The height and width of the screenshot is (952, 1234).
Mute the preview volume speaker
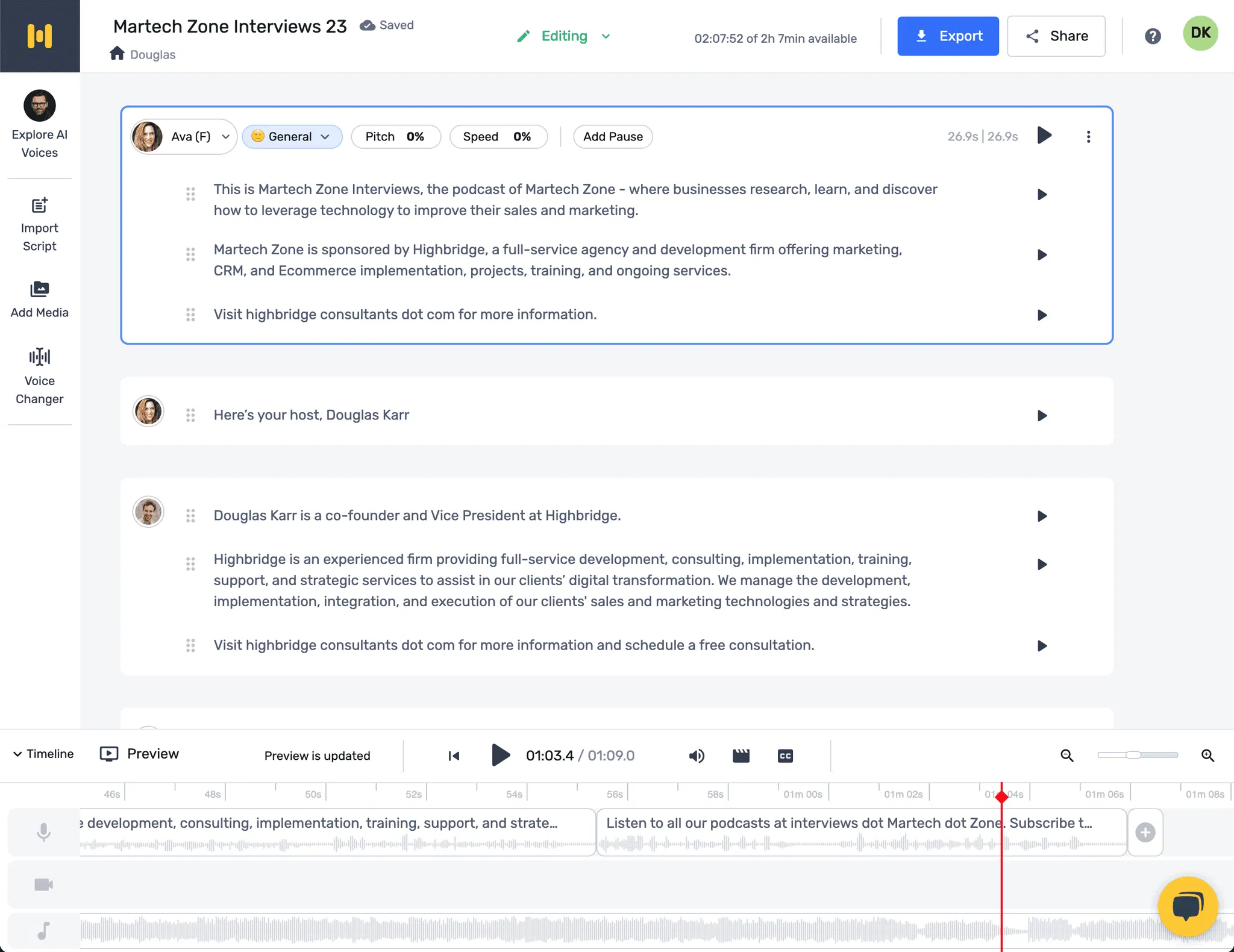coord(696,756)
